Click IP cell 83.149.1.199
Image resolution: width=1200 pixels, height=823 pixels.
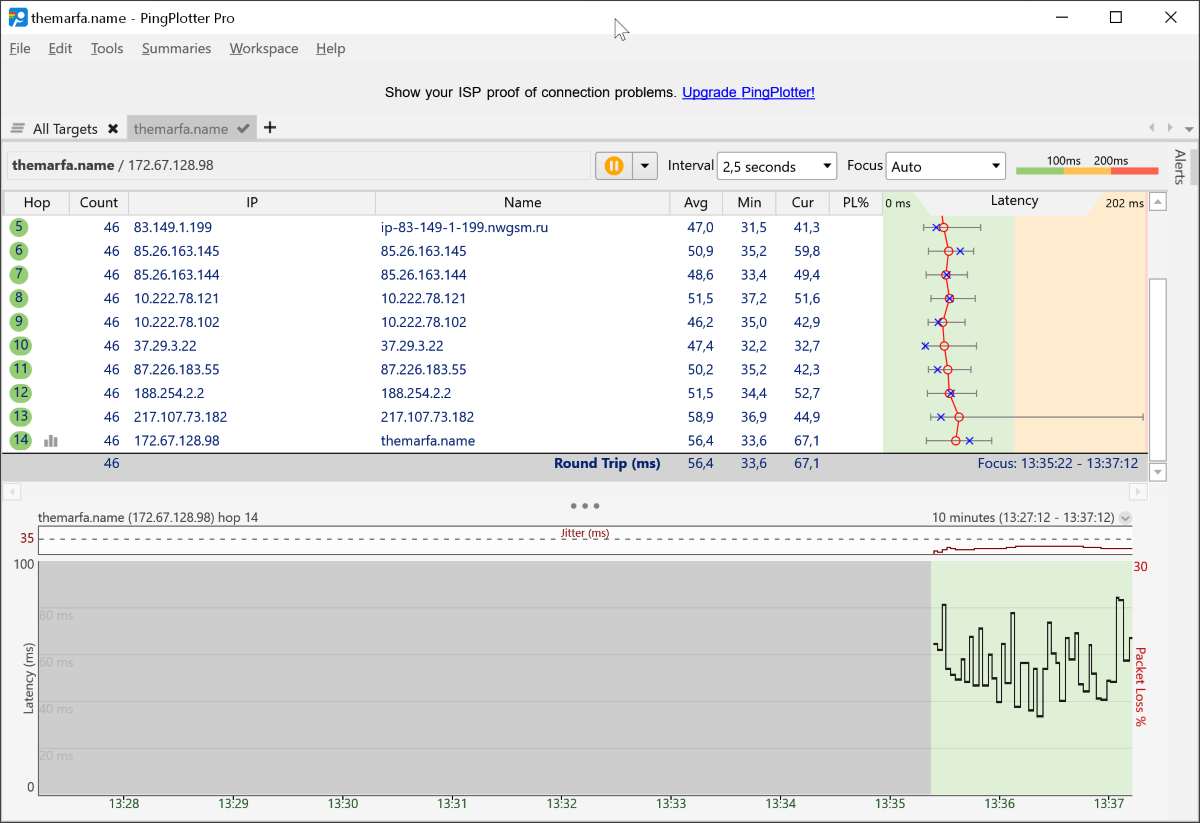click(x=172, y=228)
